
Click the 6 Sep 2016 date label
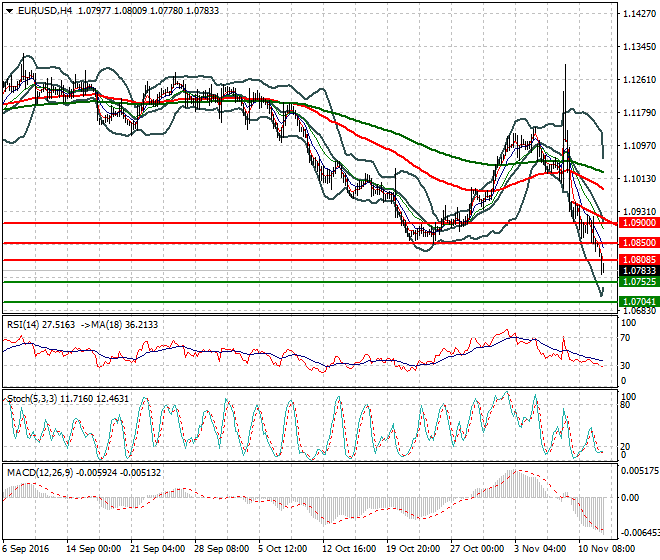25,549
